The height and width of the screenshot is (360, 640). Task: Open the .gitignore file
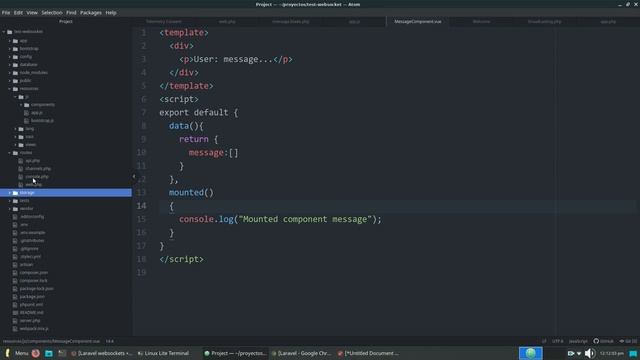(29, 249)
